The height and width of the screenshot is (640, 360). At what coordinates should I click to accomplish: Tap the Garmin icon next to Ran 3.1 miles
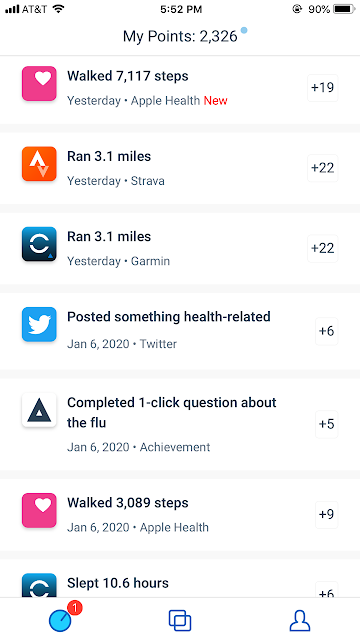click(x=39, y=244)
